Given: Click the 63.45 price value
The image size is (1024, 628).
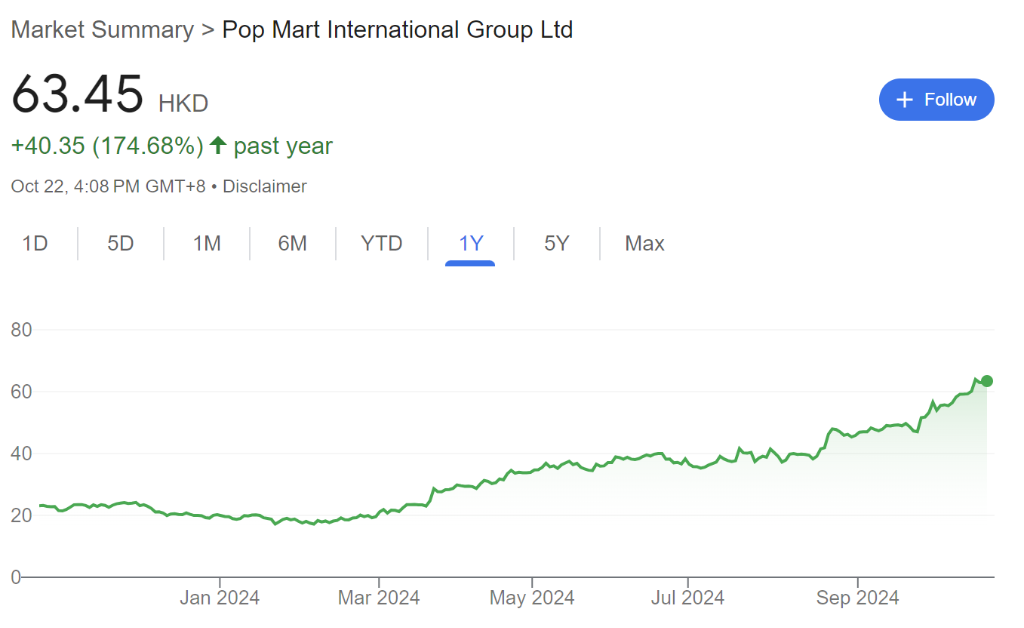Looking at the screenshot, I should [x=77, y=95].
